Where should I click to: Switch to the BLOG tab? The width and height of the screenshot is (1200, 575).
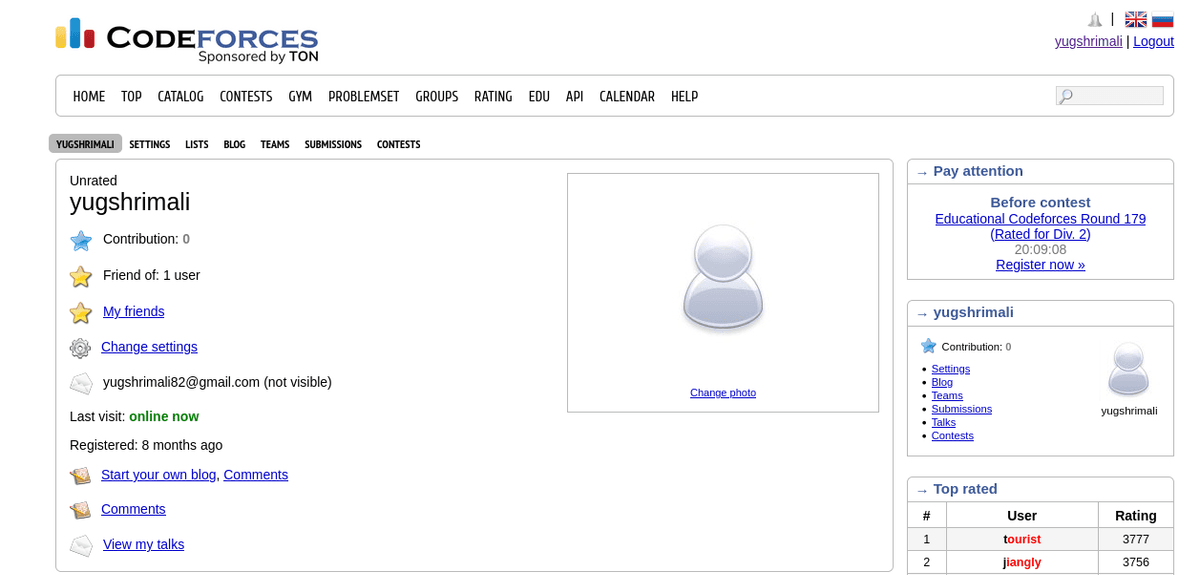point(234,144)
